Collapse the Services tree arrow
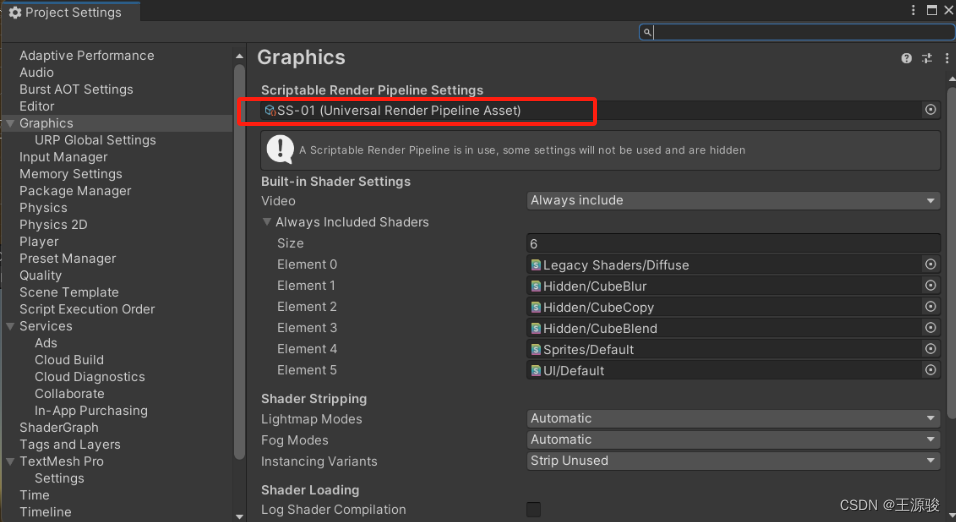The width and height of the screenshot is (956, 522). (10, 326)
